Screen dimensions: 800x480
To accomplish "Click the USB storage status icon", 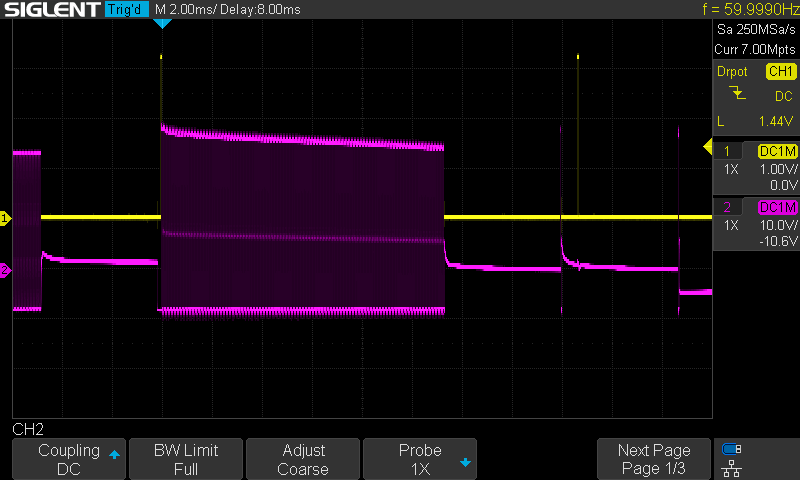I will click(732, 449).
